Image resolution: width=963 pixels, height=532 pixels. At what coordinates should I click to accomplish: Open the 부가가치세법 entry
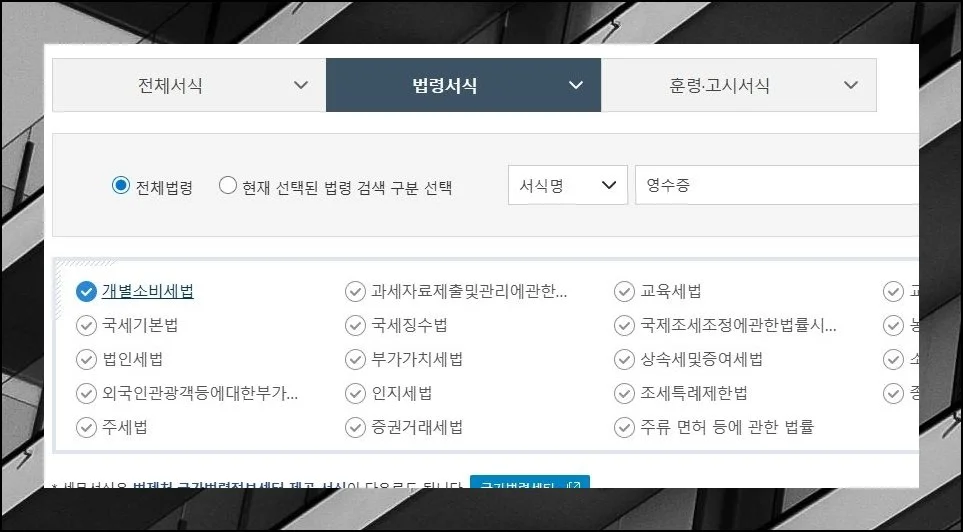(417, 359)
